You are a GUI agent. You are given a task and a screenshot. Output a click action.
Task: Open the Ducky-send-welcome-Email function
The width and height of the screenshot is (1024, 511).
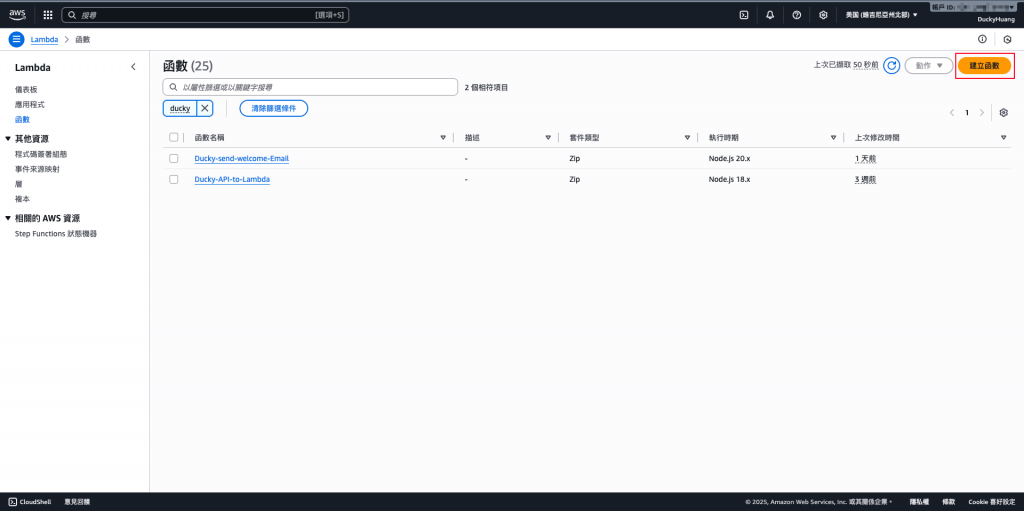[242, 158]
